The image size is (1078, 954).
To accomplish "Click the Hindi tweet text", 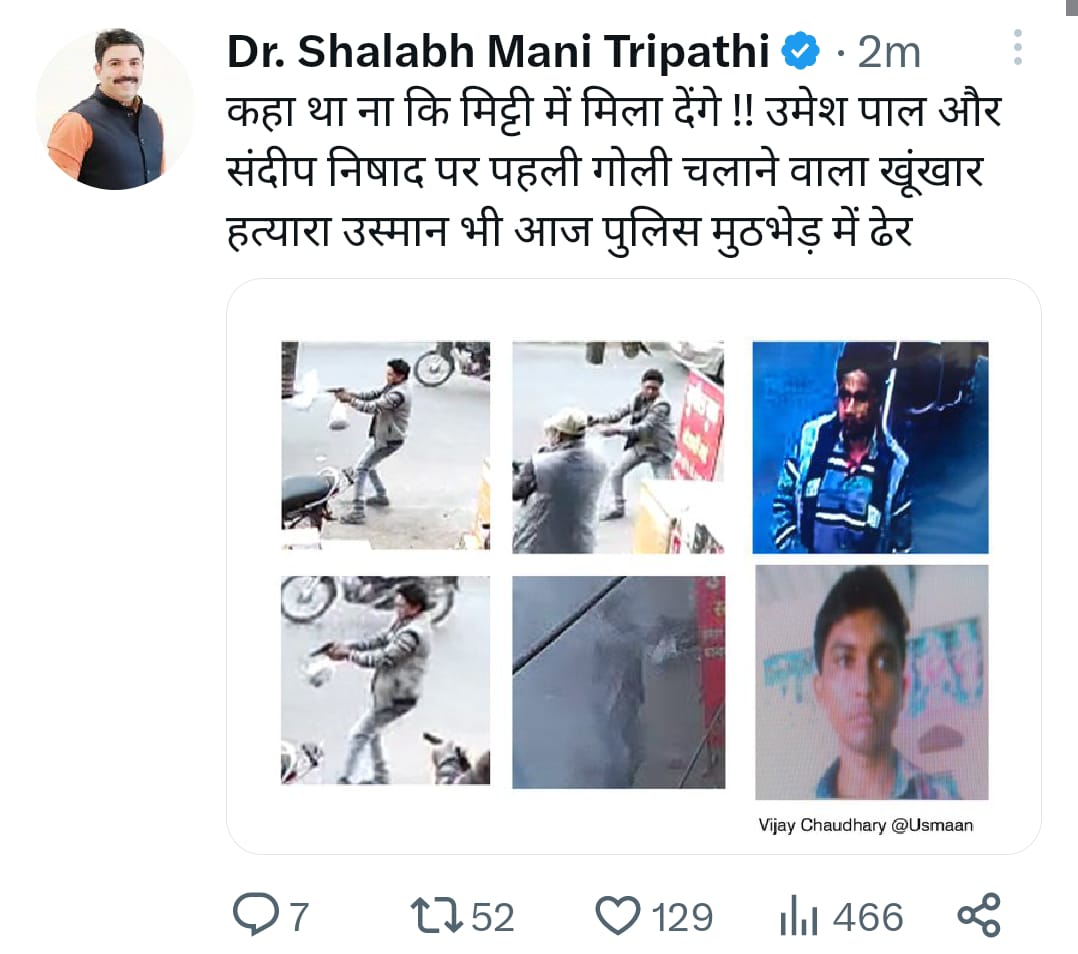I will [x=614, y=171].
